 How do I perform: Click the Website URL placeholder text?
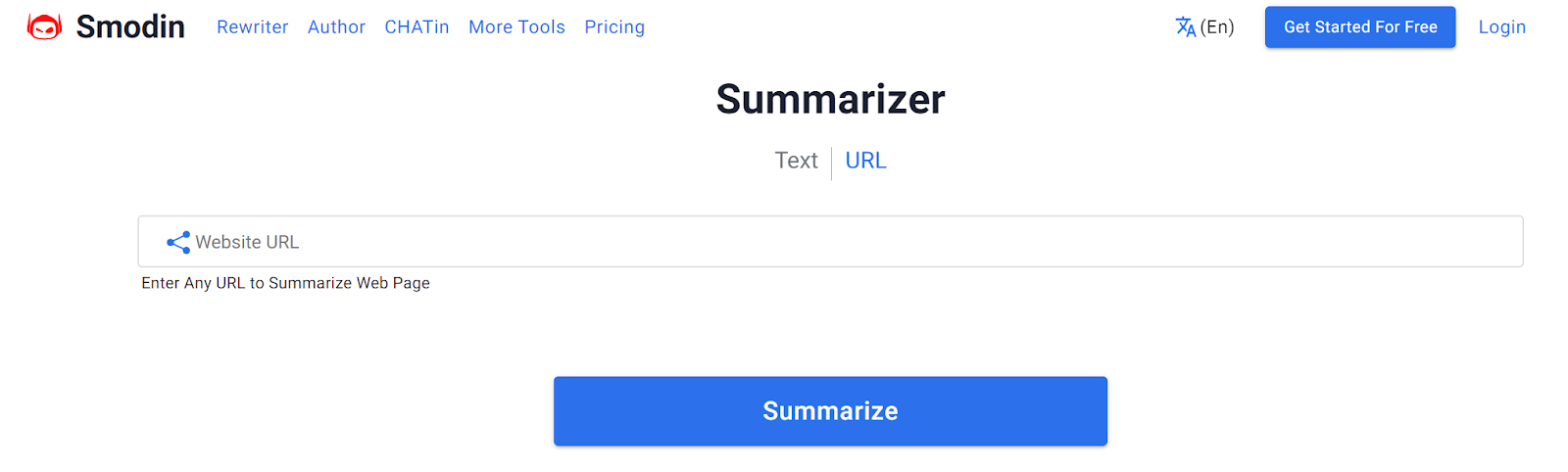pos(247,242)
